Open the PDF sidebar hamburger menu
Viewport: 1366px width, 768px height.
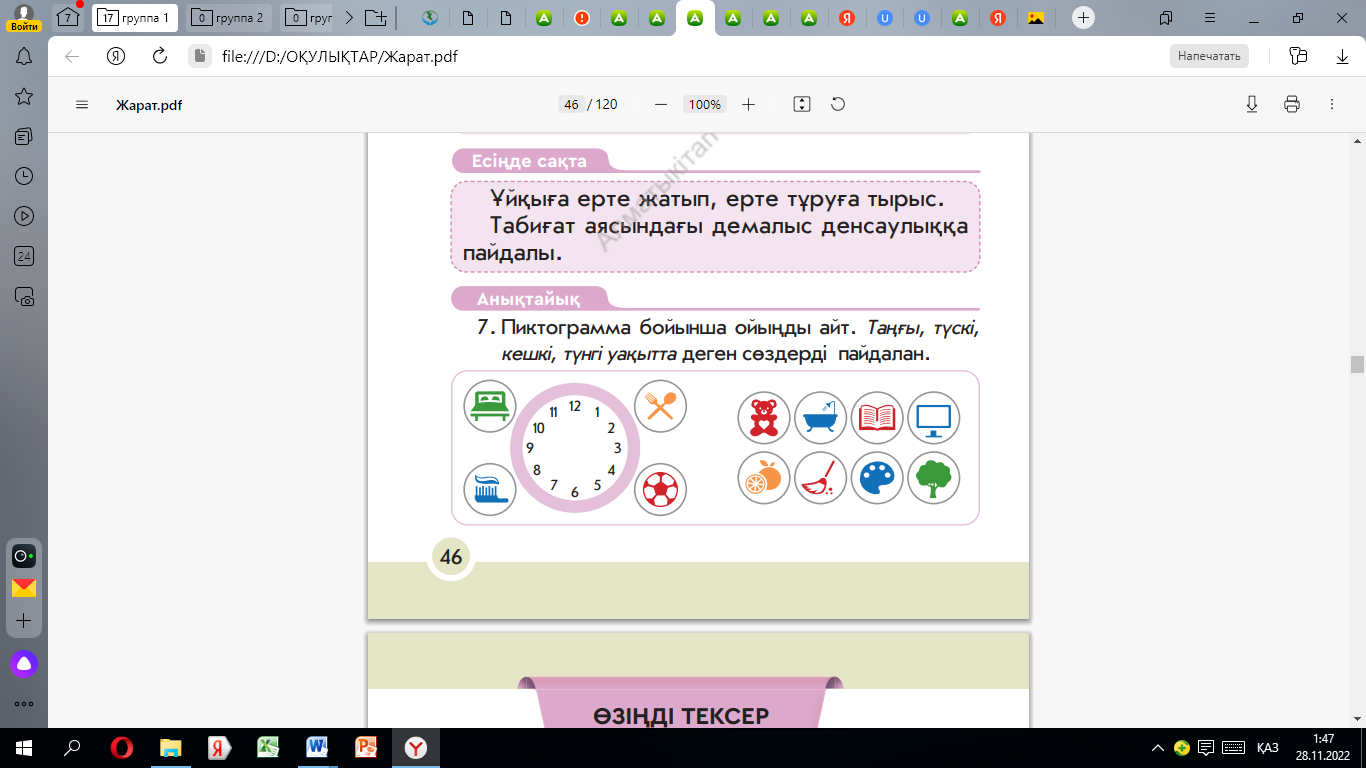coord(82,104)
